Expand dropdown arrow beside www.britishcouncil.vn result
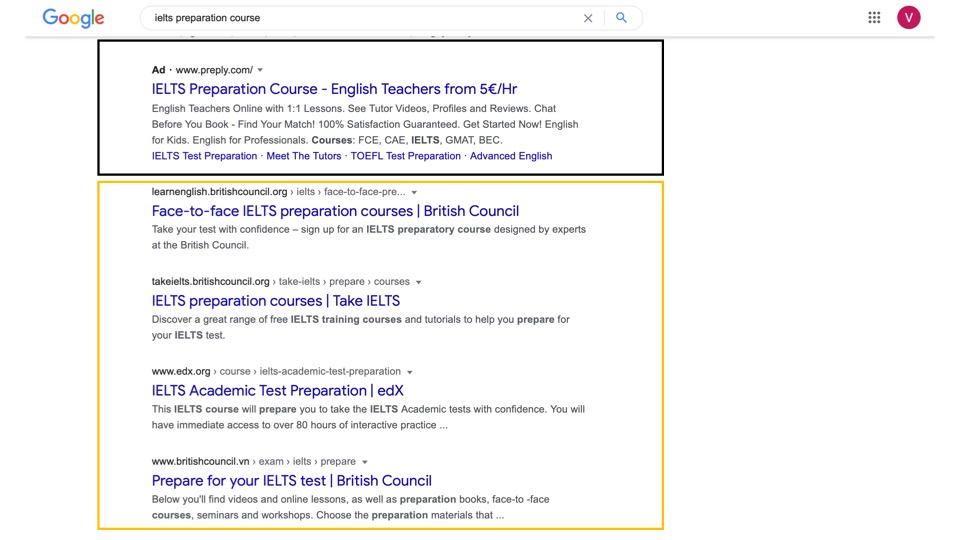The image size is (960, 540). coord(364,462)
